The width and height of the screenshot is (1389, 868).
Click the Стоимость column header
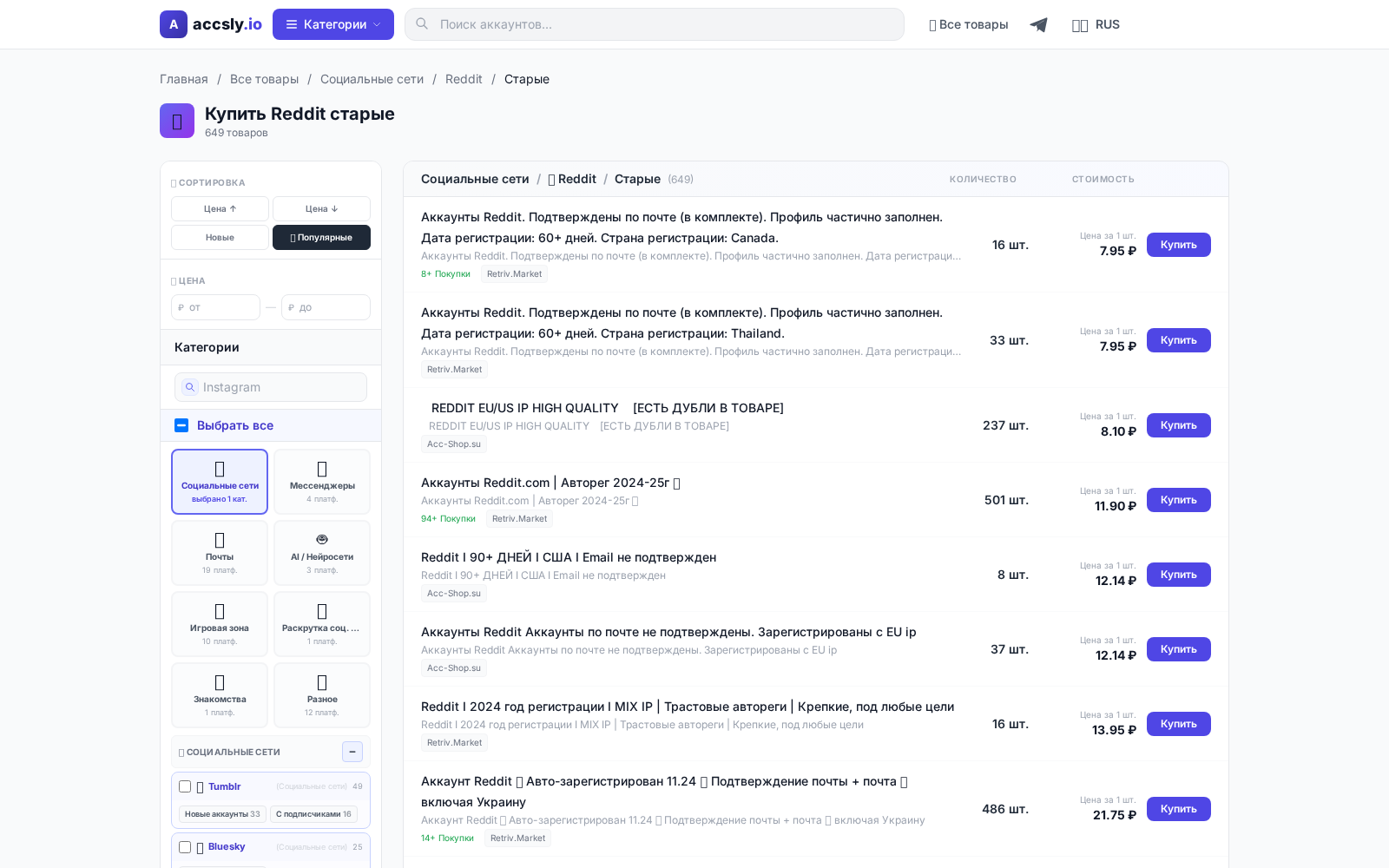(1103, 180)
